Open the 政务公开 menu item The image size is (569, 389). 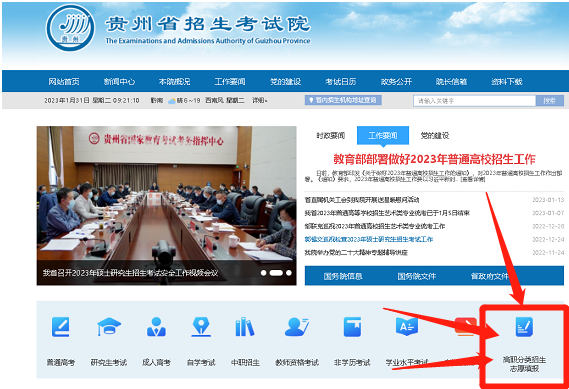click(x=396, y=82)
